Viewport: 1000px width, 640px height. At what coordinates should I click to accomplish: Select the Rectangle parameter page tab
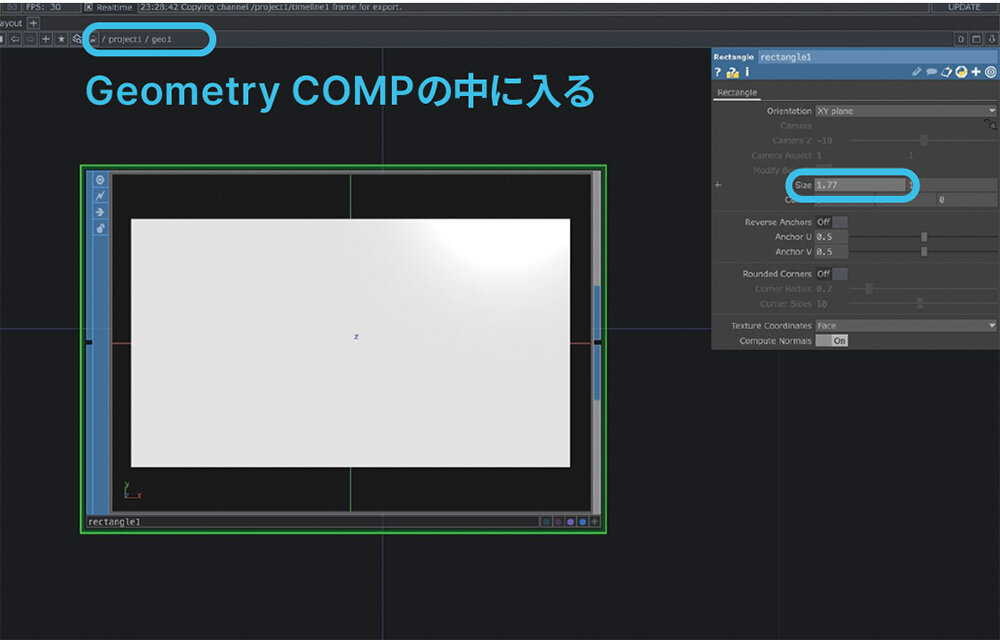point(735,93)
